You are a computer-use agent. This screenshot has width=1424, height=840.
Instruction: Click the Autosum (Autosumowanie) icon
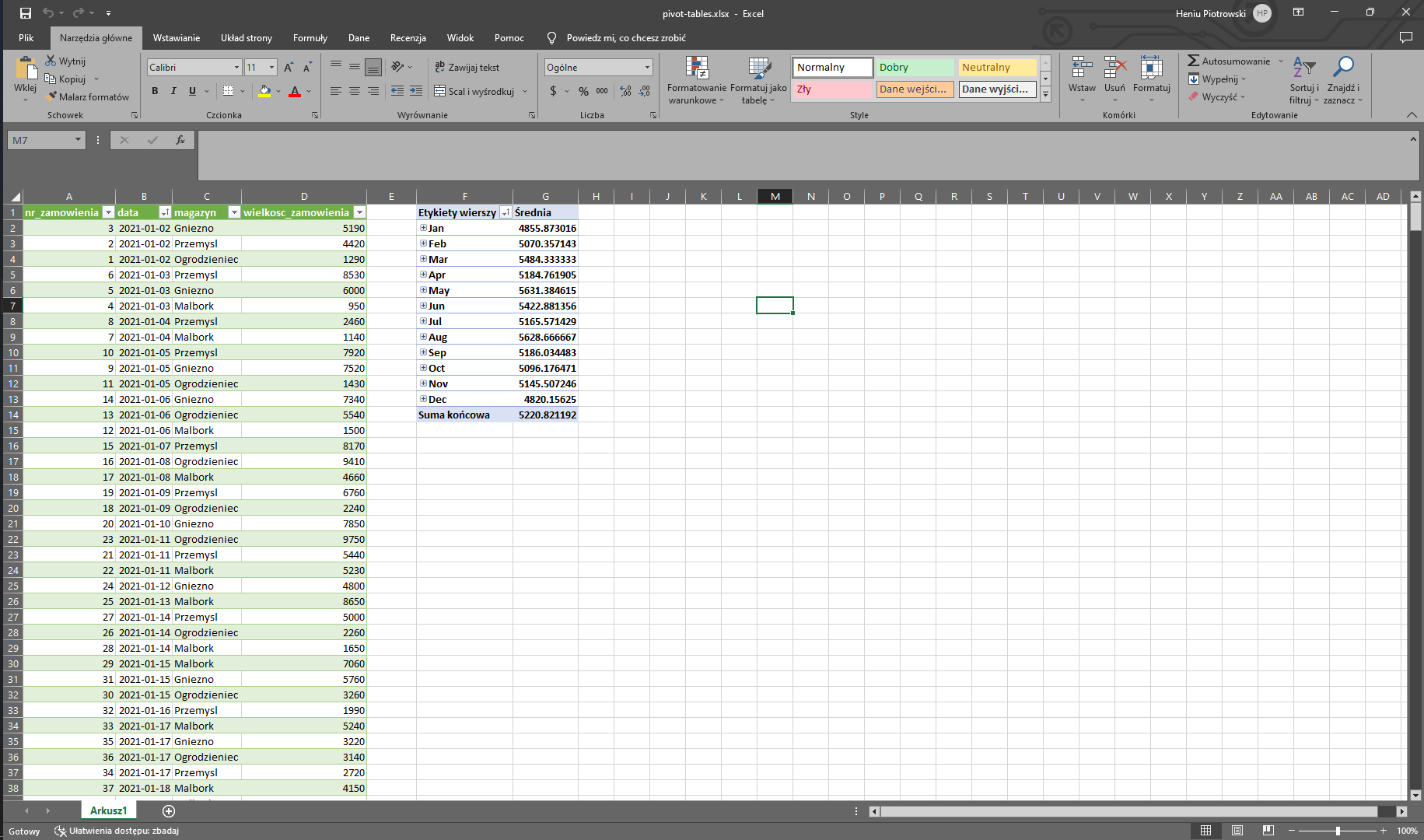pos(1193,61)
